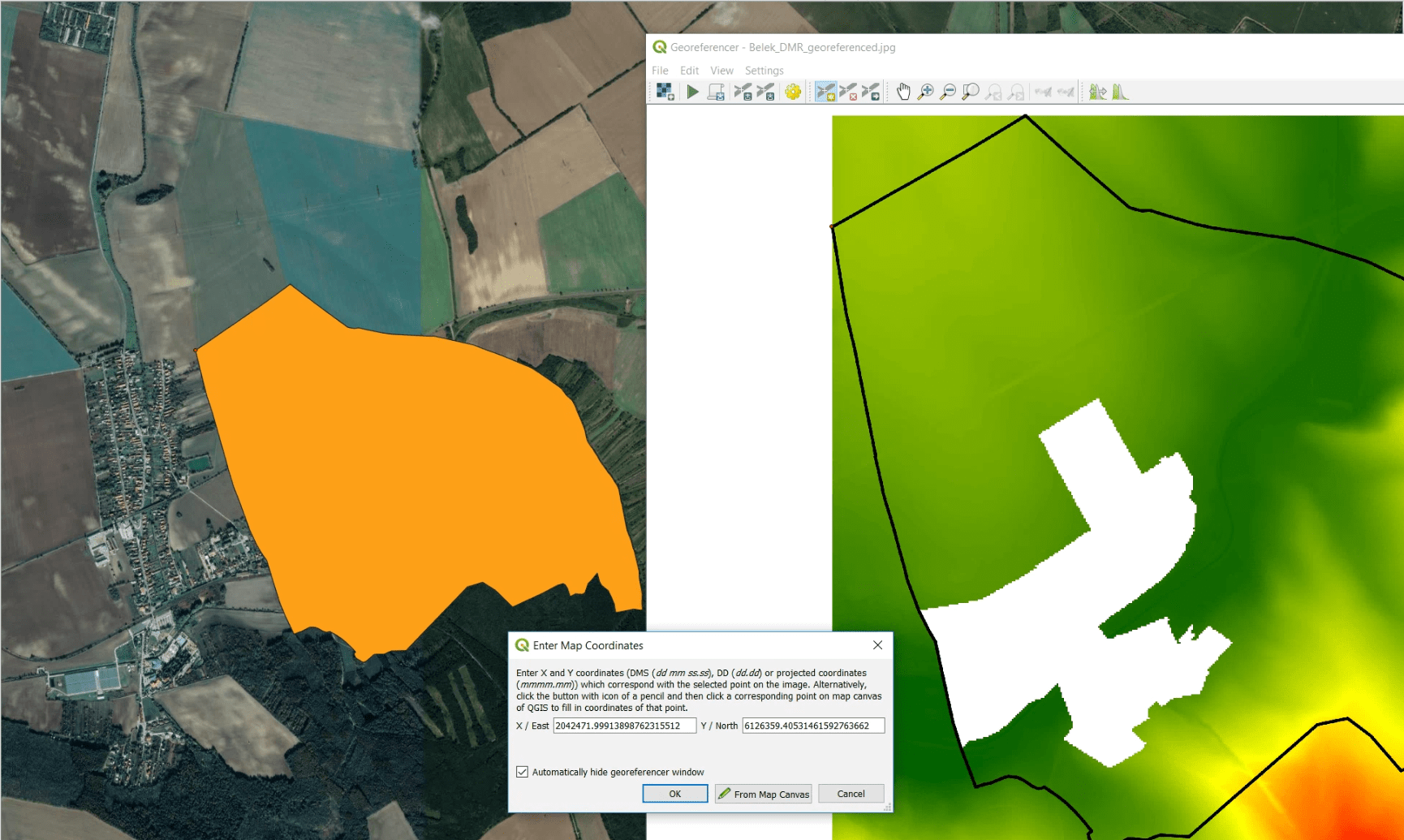
Task: Click the Zoom Next icon
Action: click(1015, 92)
